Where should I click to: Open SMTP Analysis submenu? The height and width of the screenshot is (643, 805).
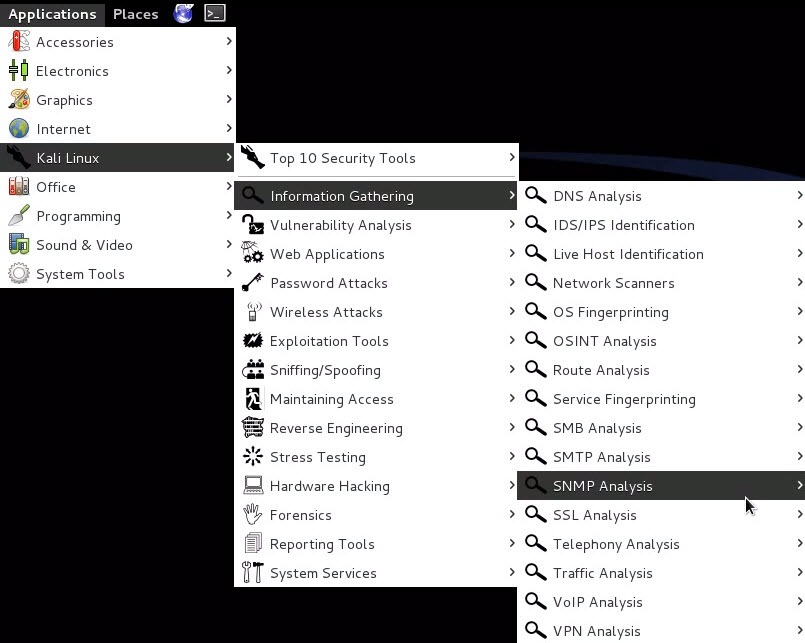click(x=661, y=457)
